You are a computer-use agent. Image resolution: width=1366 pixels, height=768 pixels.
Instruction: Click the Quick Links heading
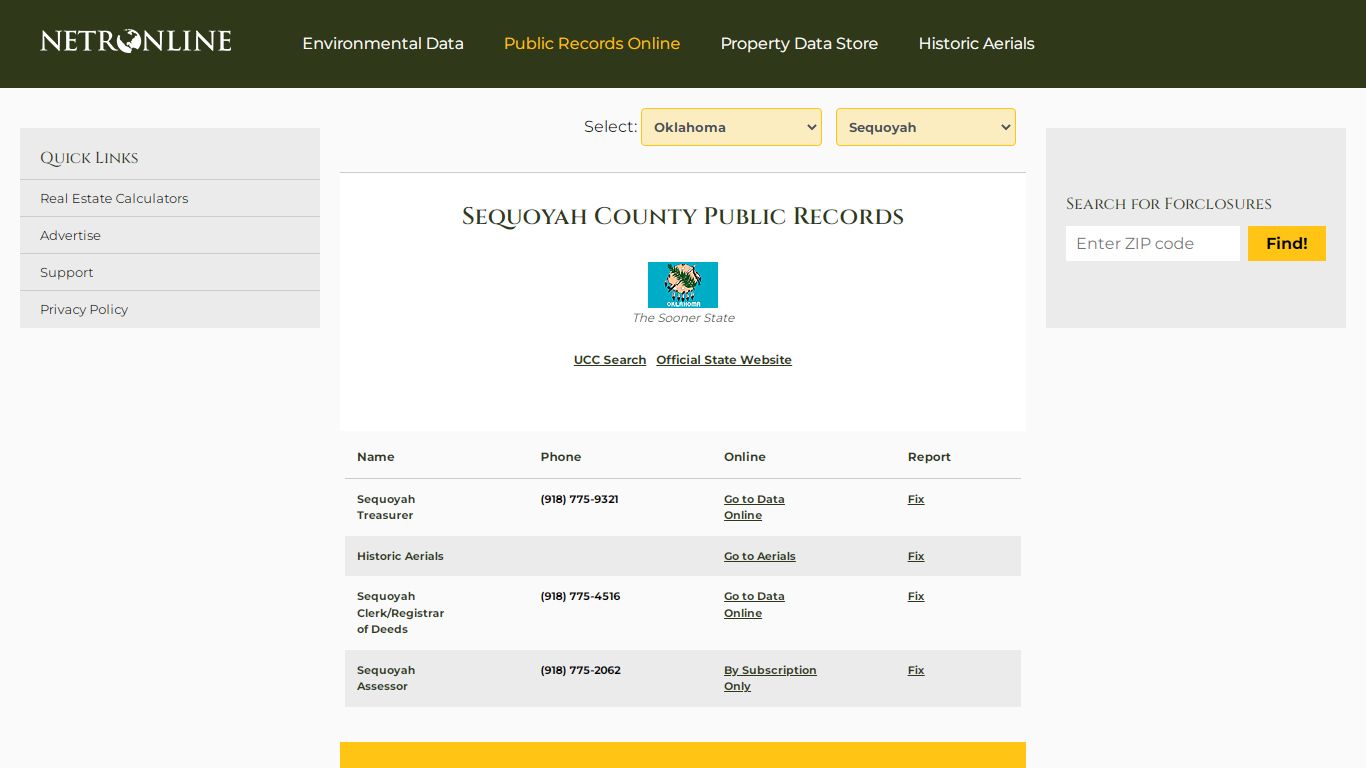coord(89,158)
